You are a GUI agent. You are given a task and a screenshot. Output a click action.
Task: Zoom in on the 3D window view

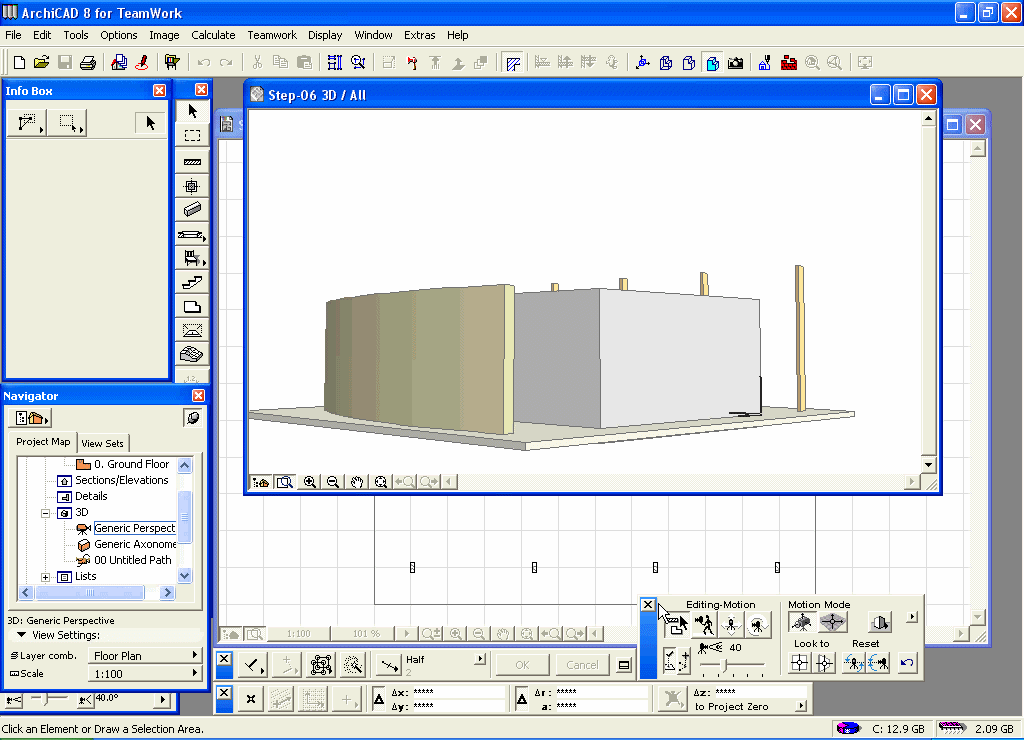point(310,482)
